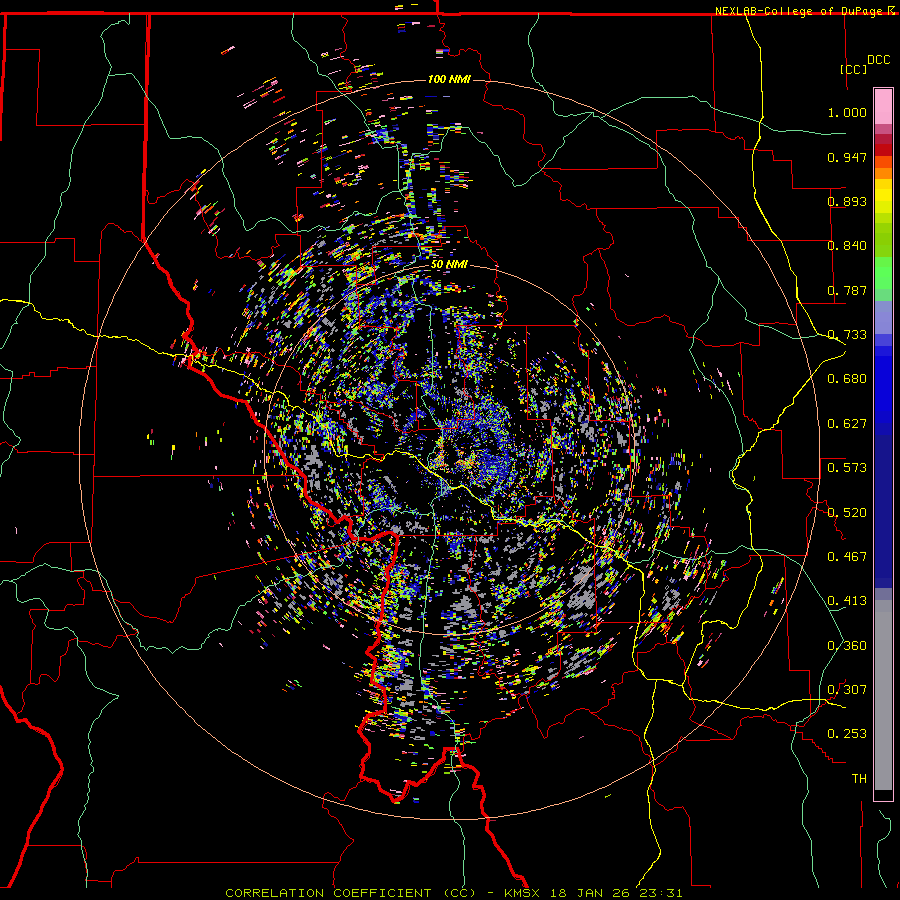Click the CORRELATION COEFFICIENT (CC) caption title
Image resolution: width=900 pixels, height=900 pixels.
pyautogui.click(x=351, y=893)
